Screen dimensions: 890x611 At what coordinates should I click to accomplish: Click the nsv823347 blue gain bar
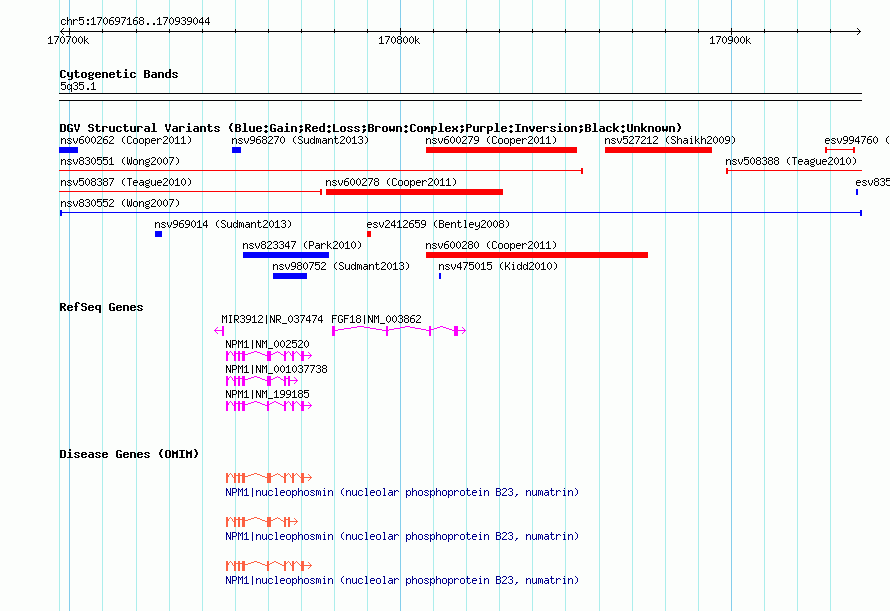point(286,255)
